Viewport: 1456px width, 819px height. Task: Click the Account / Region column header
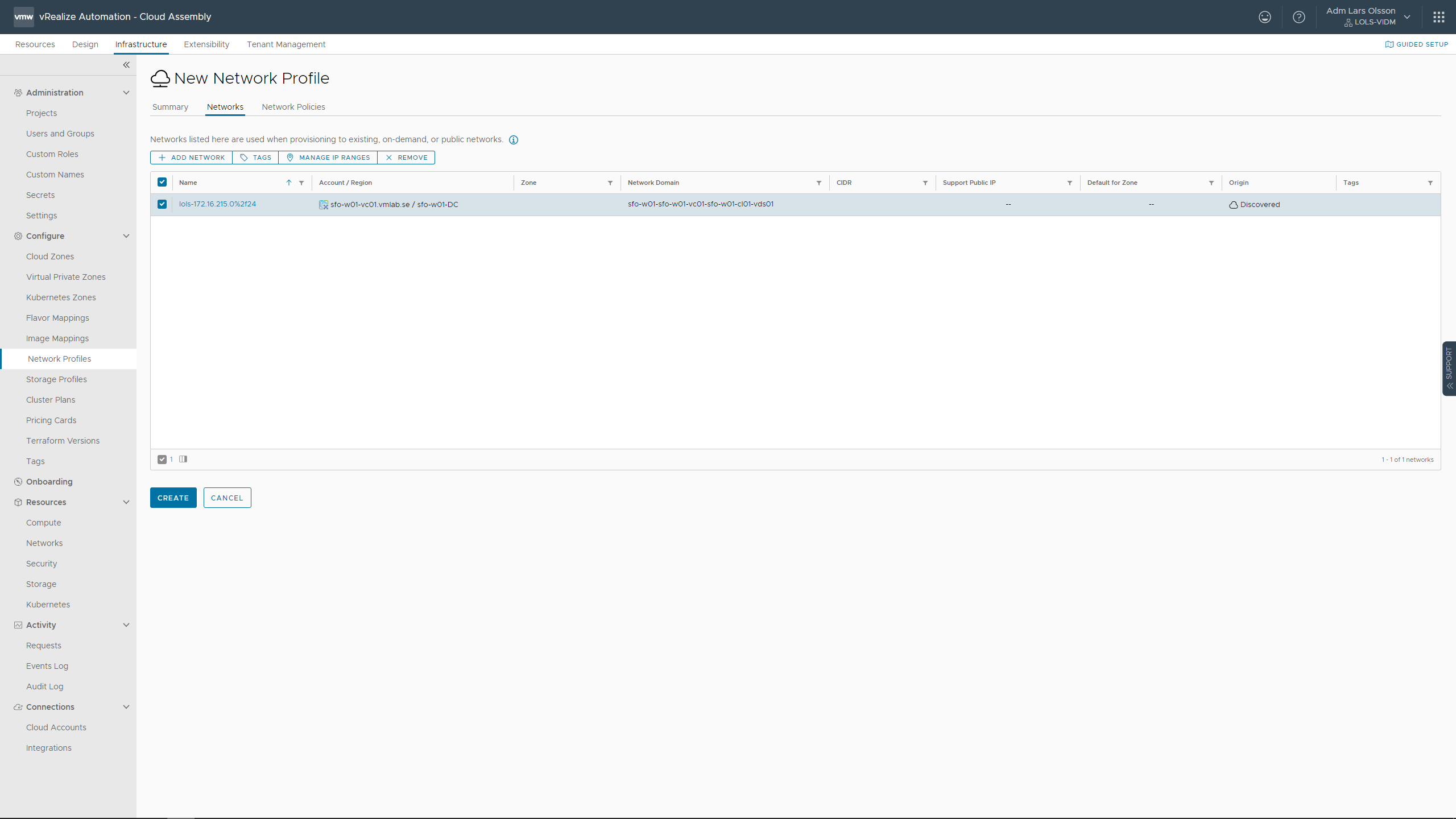click(x=345, y=183)
